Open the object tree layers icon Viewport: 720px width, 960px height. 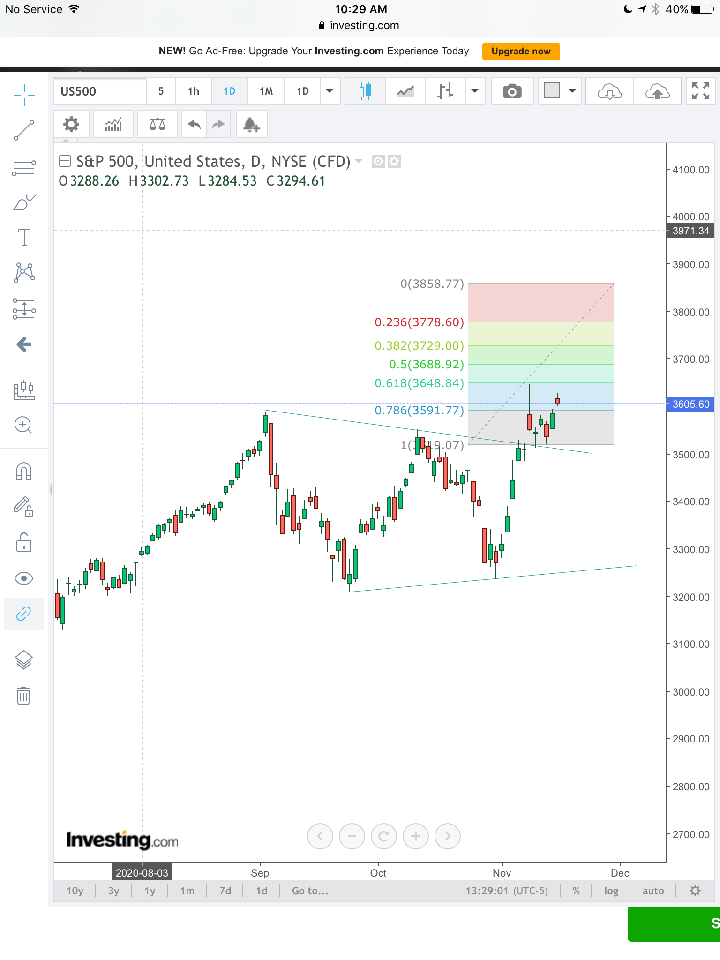pos(24,659)
